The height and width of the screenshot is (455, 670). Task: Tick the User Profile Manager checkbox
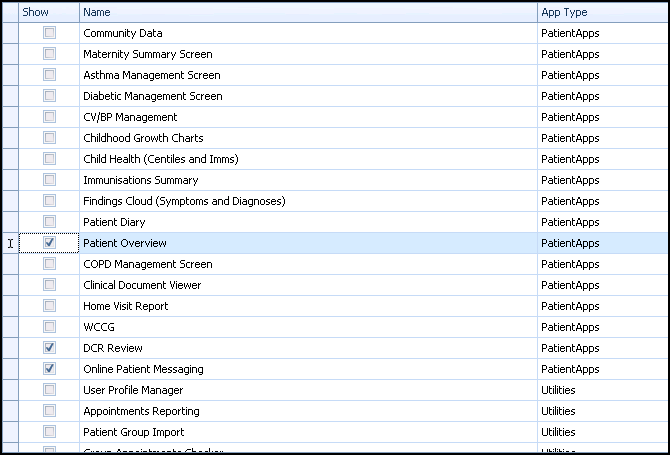pyautogui.click(x=49, y=390)
